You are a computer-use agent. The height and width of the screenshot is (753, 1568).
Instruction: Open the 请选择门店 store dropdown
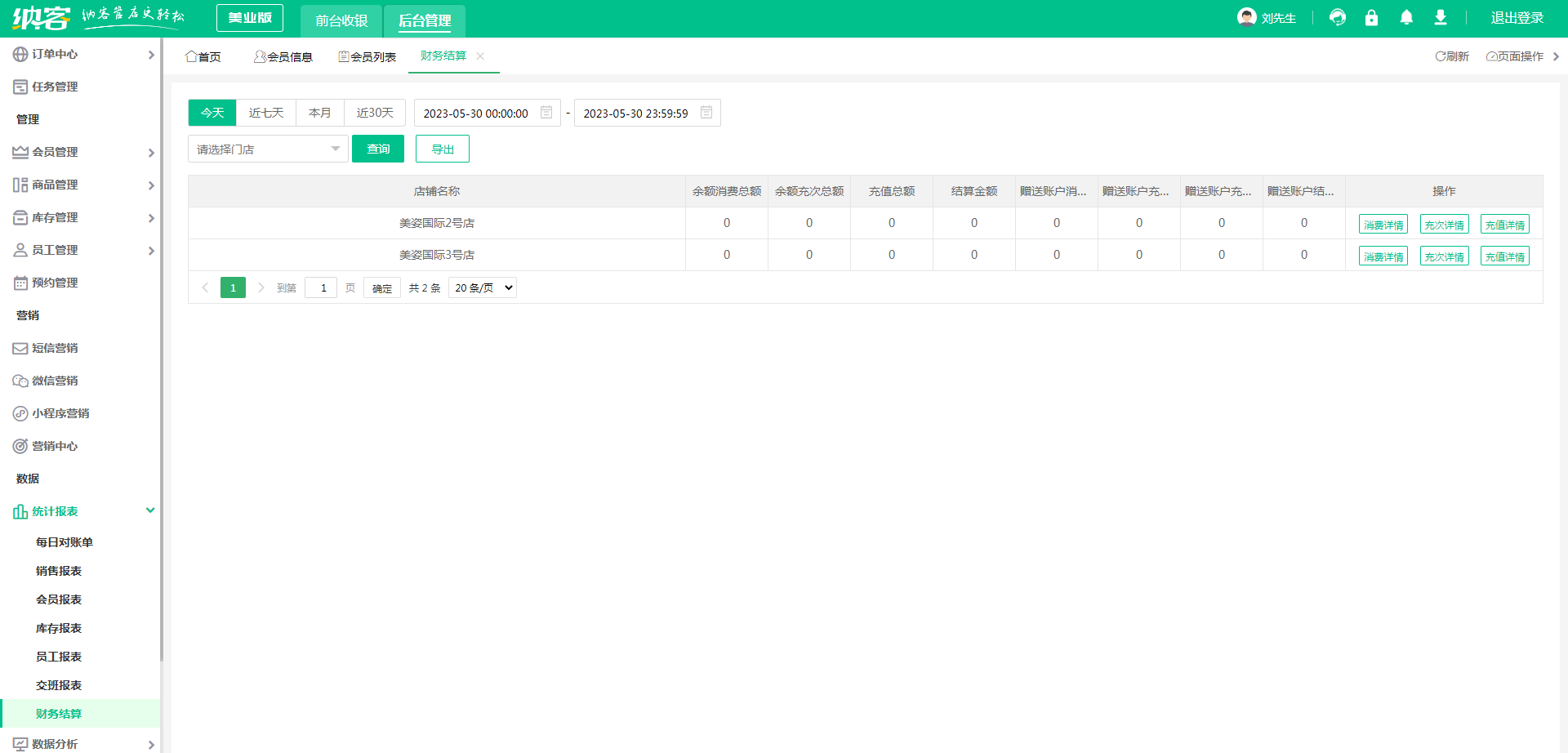click(268, 149)
